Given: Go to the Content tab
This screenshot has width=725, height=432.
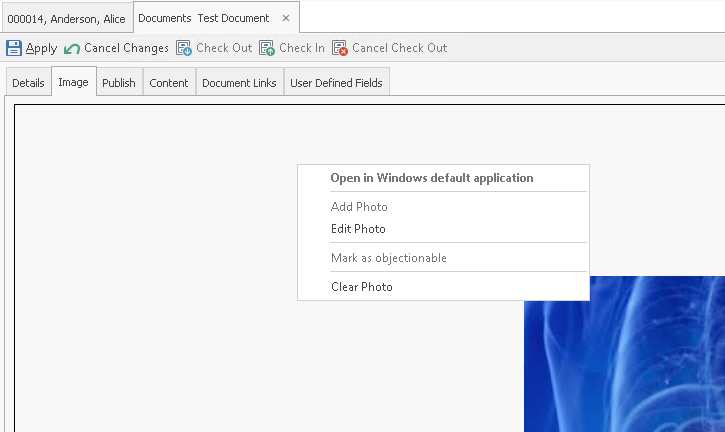Looking at the screenshot, I should coord(169,83).
